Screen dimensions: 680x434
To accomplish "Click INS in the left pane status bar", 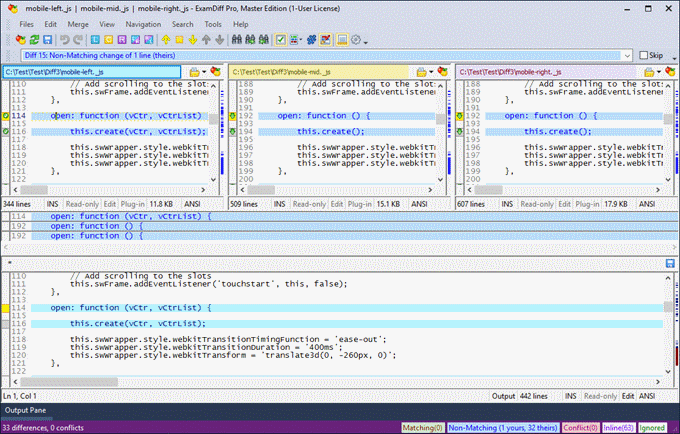I will [x=52, y=204].
